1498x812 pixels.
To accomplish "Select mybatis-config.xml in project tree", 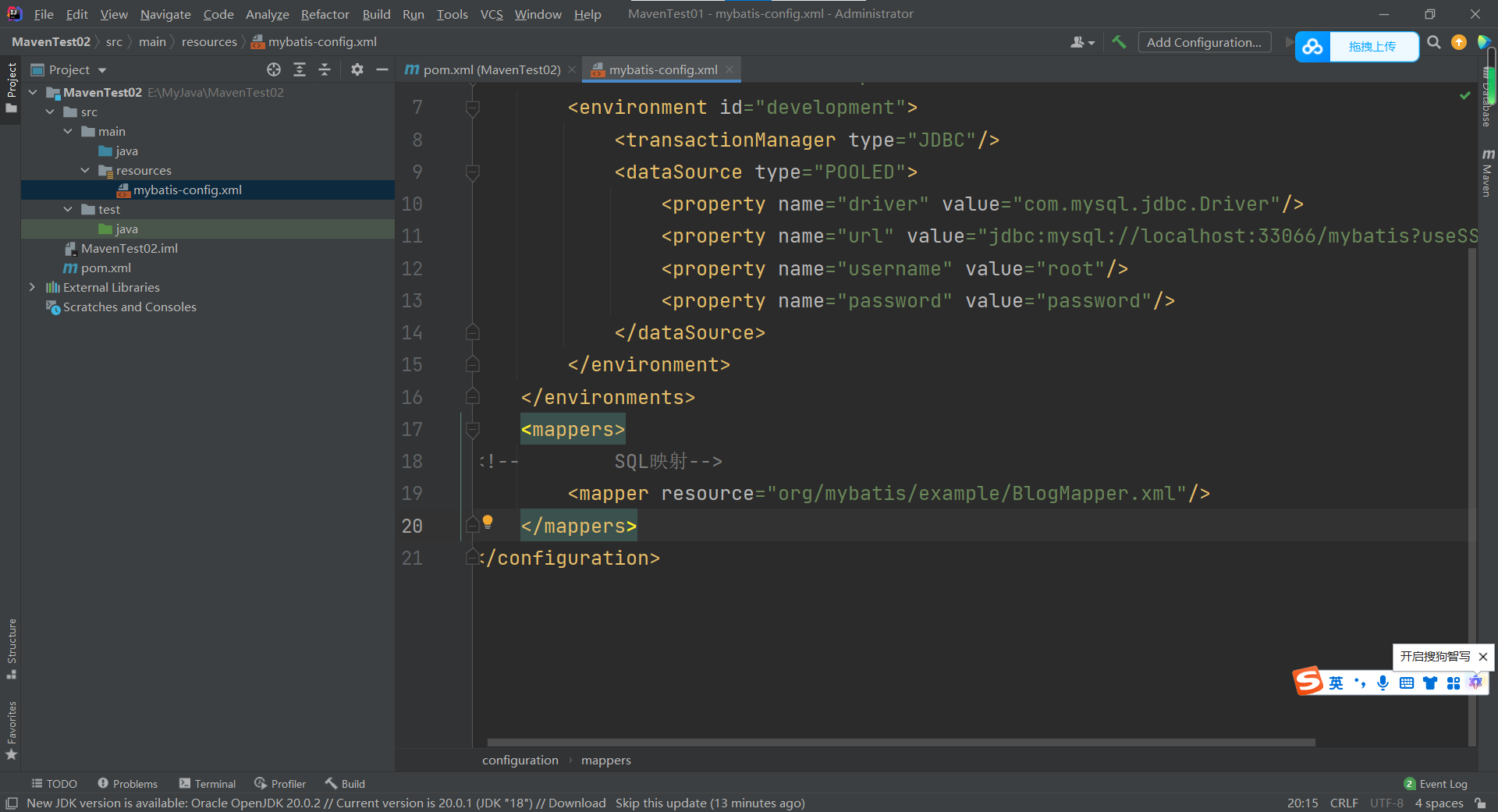I will click(187, 190).
